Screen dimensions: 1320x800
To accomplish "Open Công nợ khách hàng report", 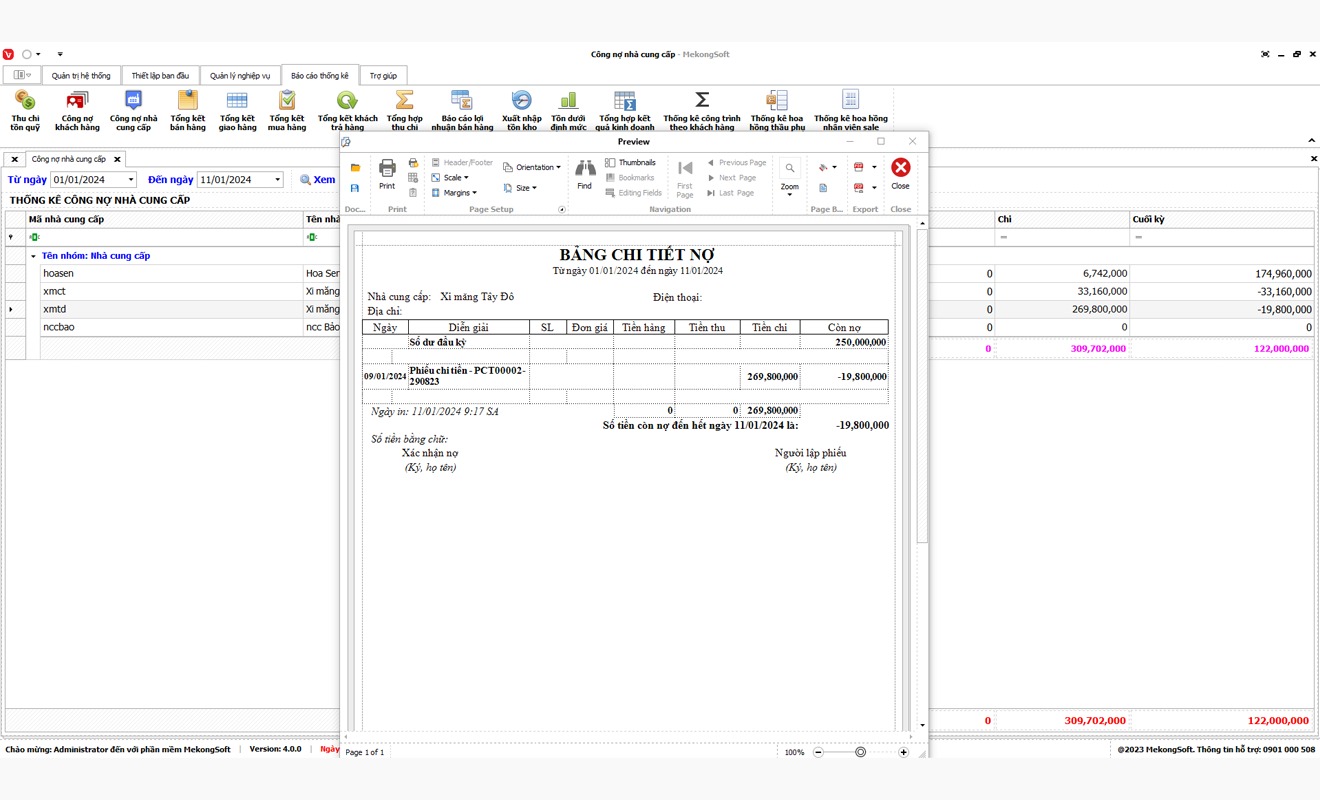I will pyautogui.click(x=77, y=110).
